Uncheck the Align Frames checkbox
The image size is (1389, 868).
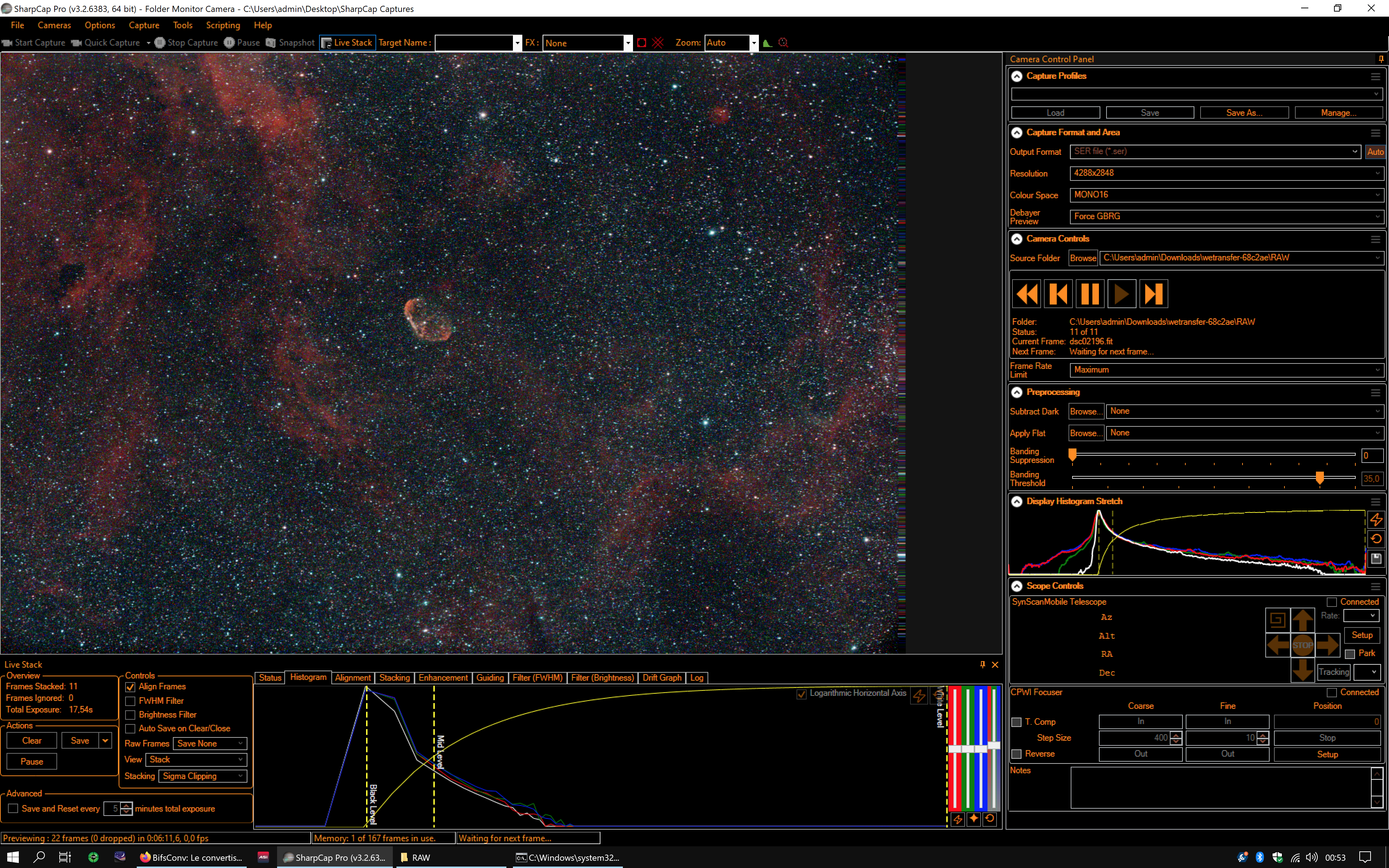point(130,686)
